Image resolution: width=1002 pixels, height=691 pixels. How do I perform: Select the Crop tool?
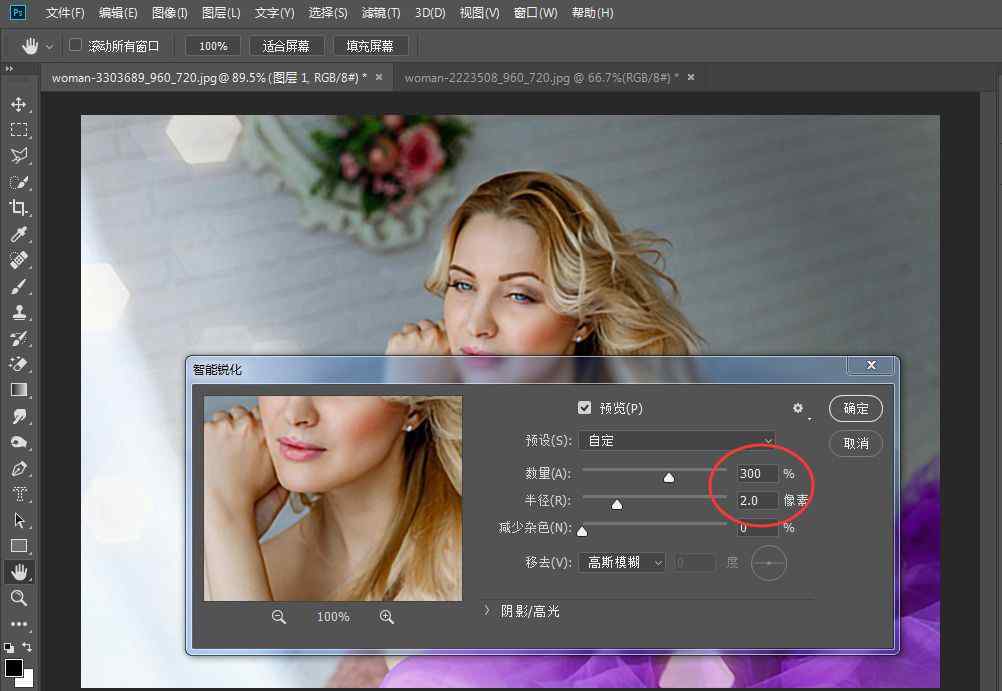pyautogui.click(x=18, y=208)
